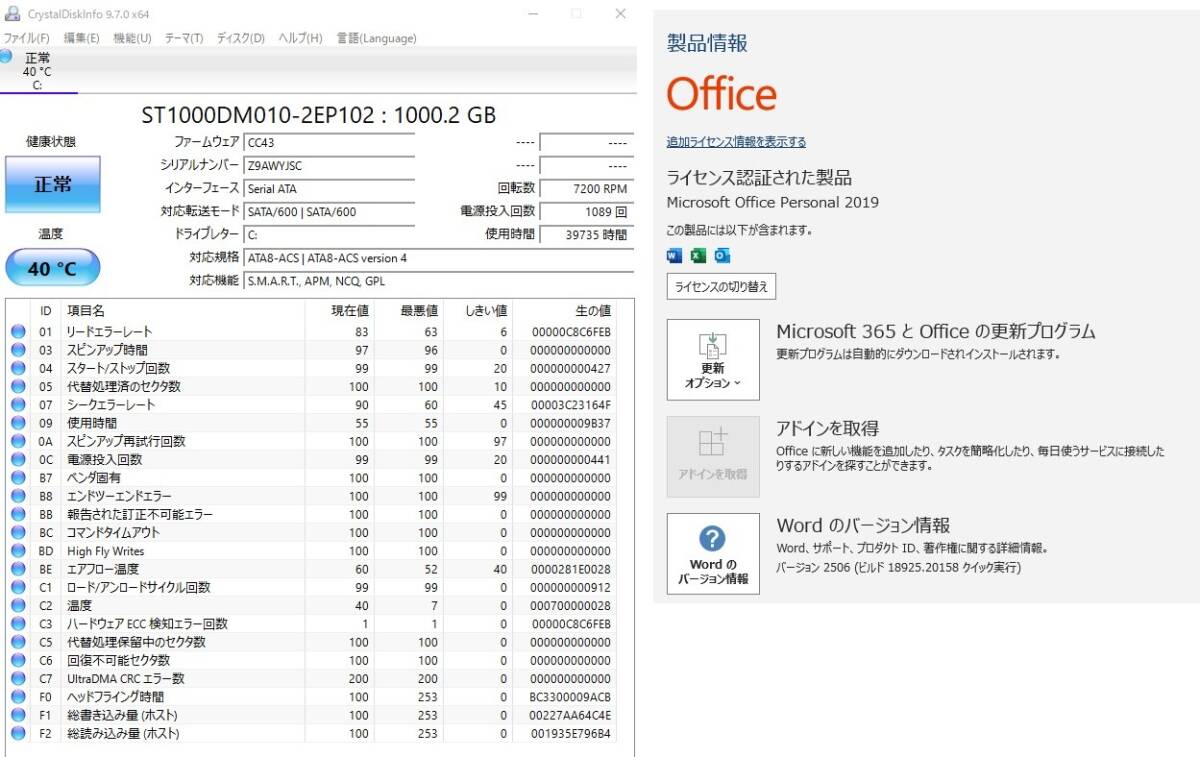Expand the 更新オプション dropdown button
This screenshot has height=757, width=1200.
713,360
